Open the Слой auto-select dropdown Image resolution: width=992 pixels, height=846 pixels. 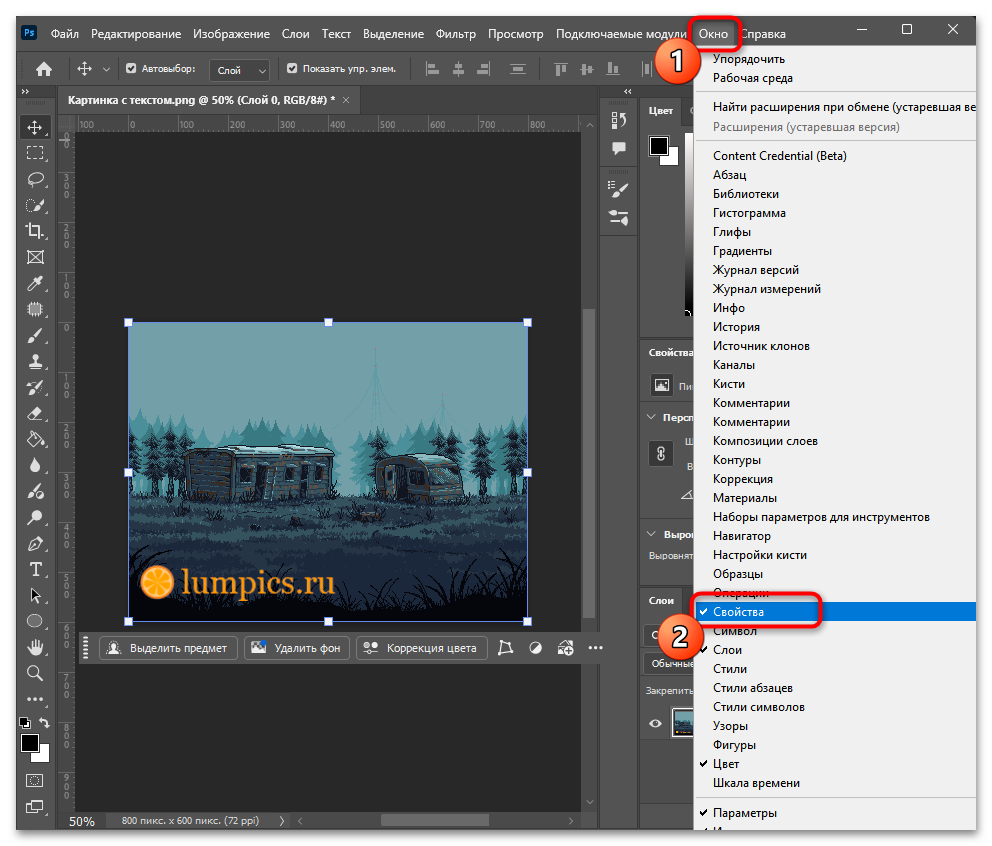pyautogui.click(x=239, y=70)
